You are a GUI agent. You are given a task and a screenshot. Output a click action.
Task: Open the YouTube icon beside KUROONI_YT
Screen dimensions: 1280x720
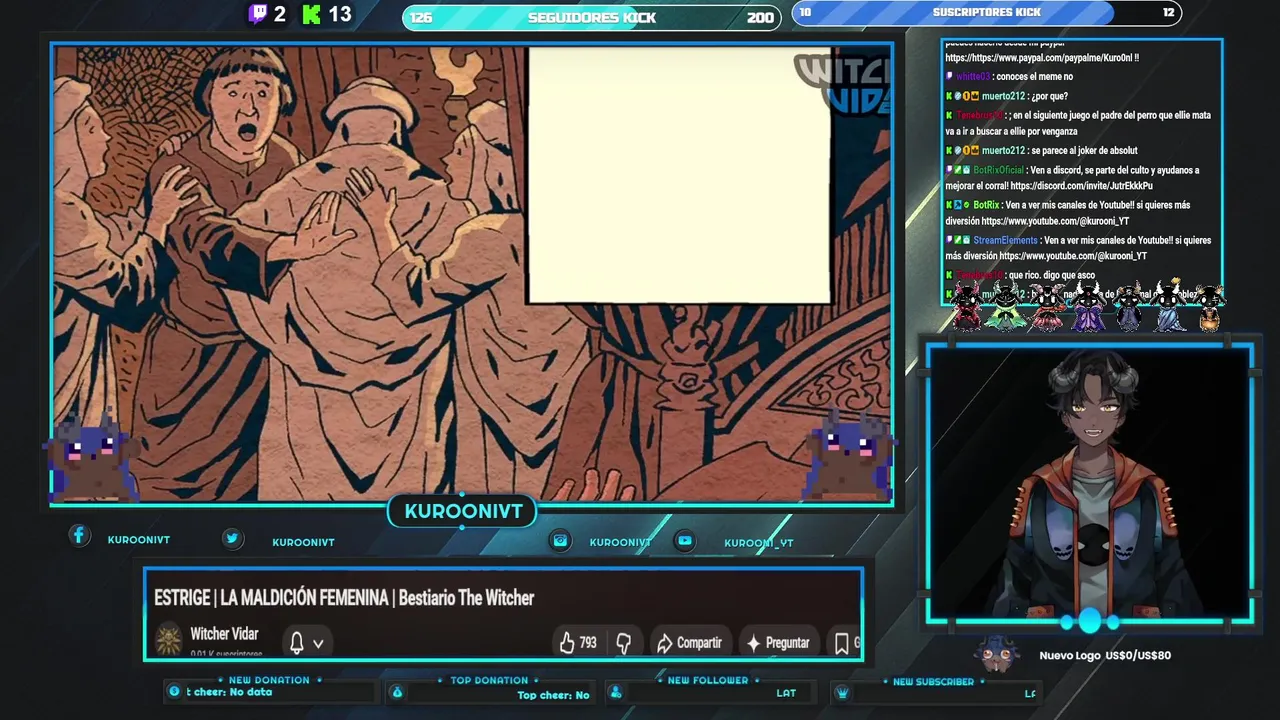pyautogui.click(x=685, y=541)
